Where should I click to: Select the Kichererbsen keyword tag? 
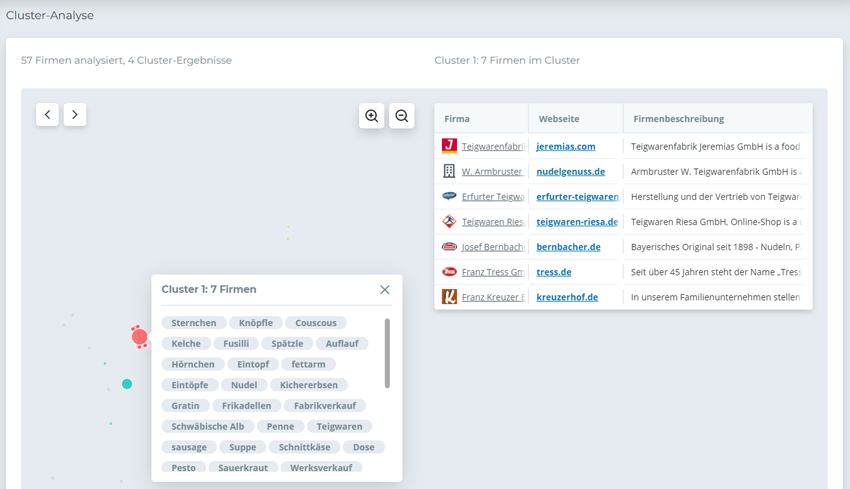308,384
